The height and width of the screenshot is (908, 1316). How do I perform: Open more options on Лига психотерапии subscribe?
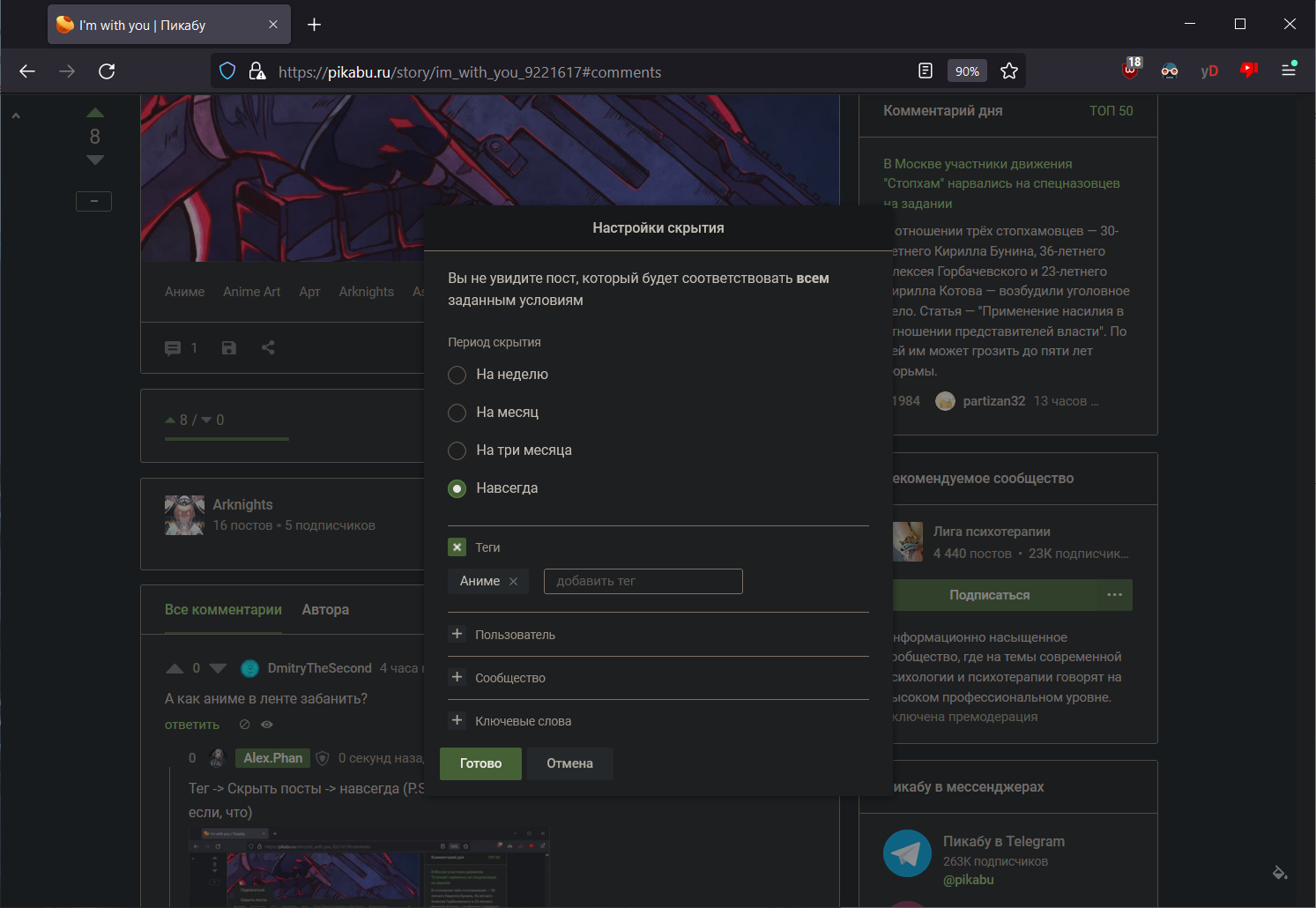pos(1115,595)
